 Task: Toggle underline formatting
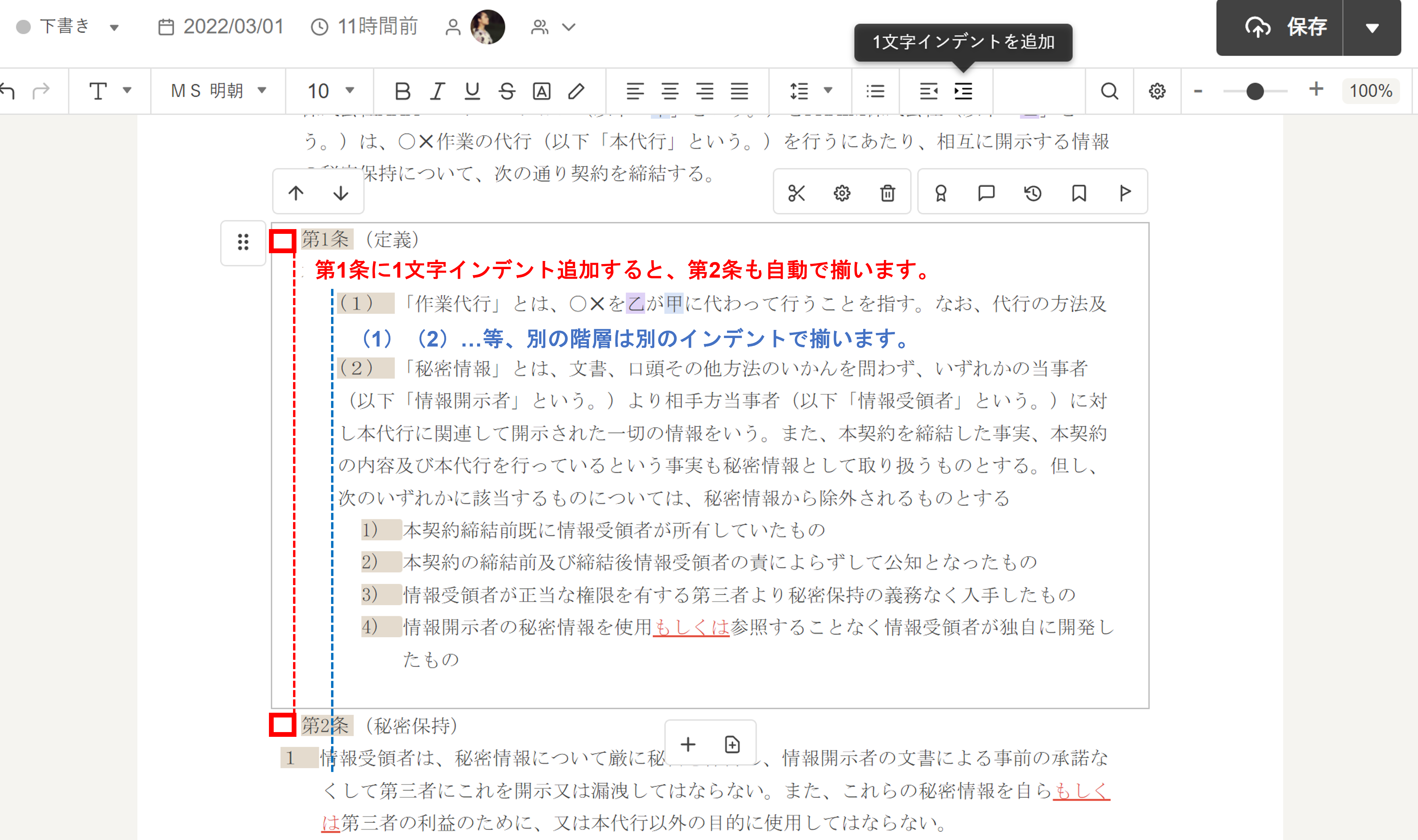pyautogui.click(x=472, y=91)
